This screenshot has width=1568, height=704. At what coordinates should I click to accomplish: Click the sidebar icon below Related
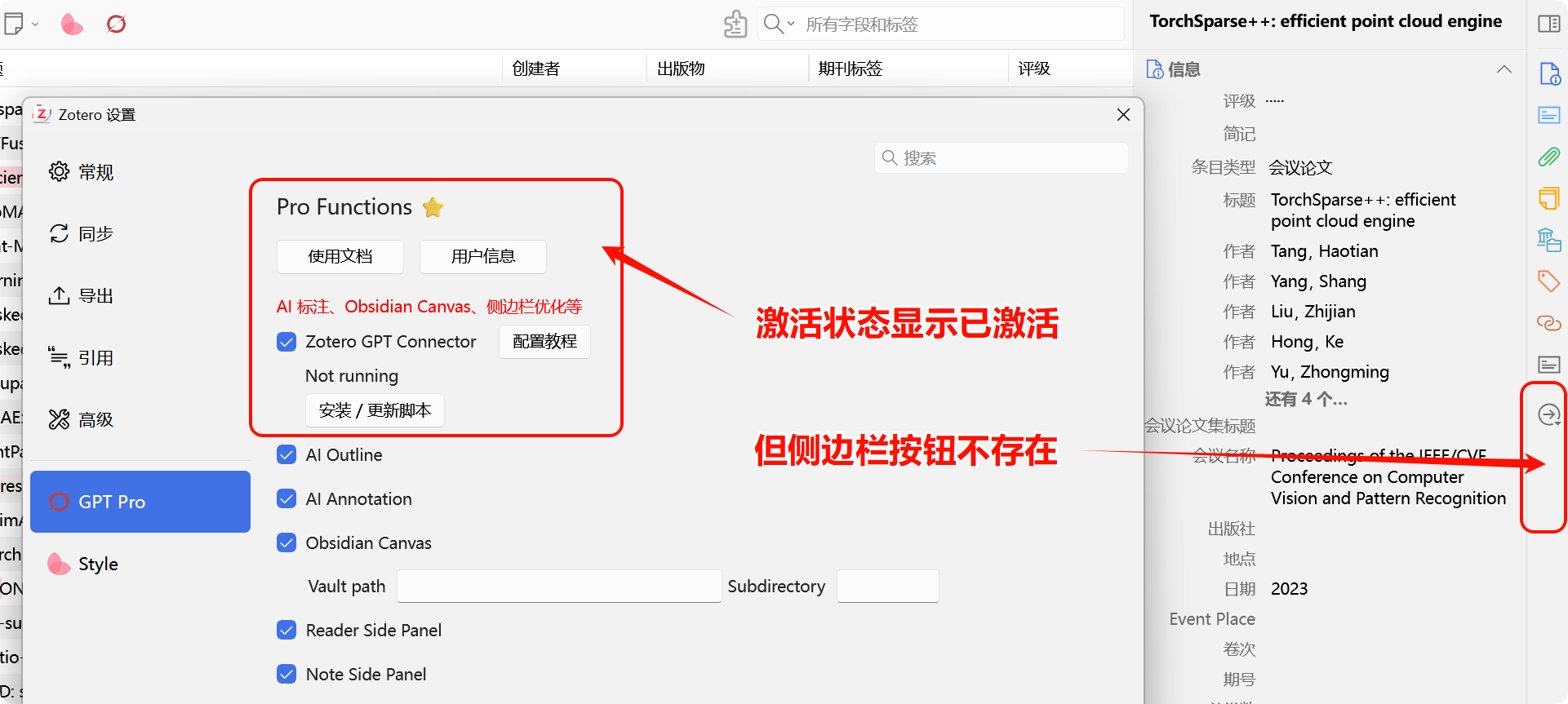click(1548, 365)
